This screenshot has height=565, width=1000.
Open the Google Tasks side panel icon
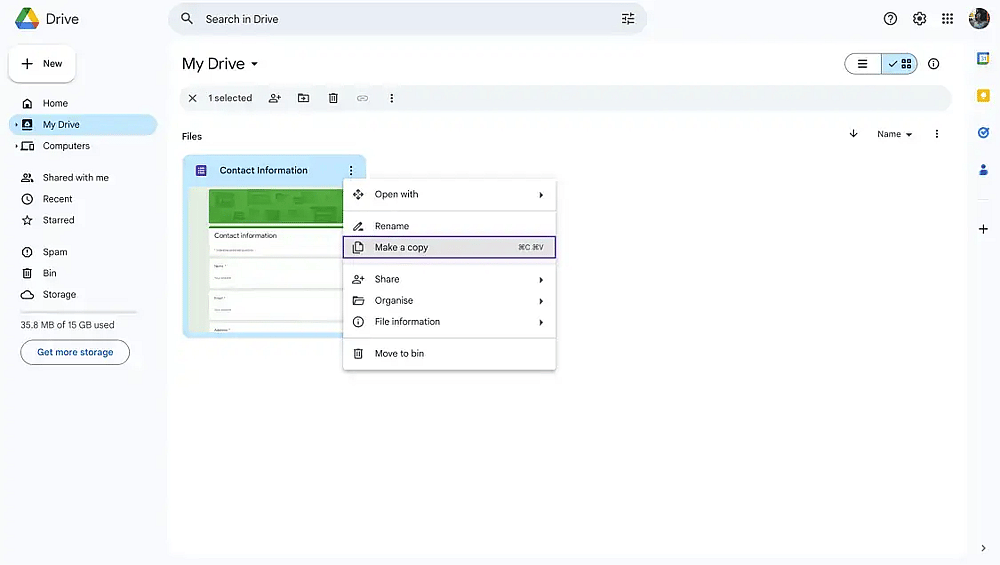tap(983, 133)
